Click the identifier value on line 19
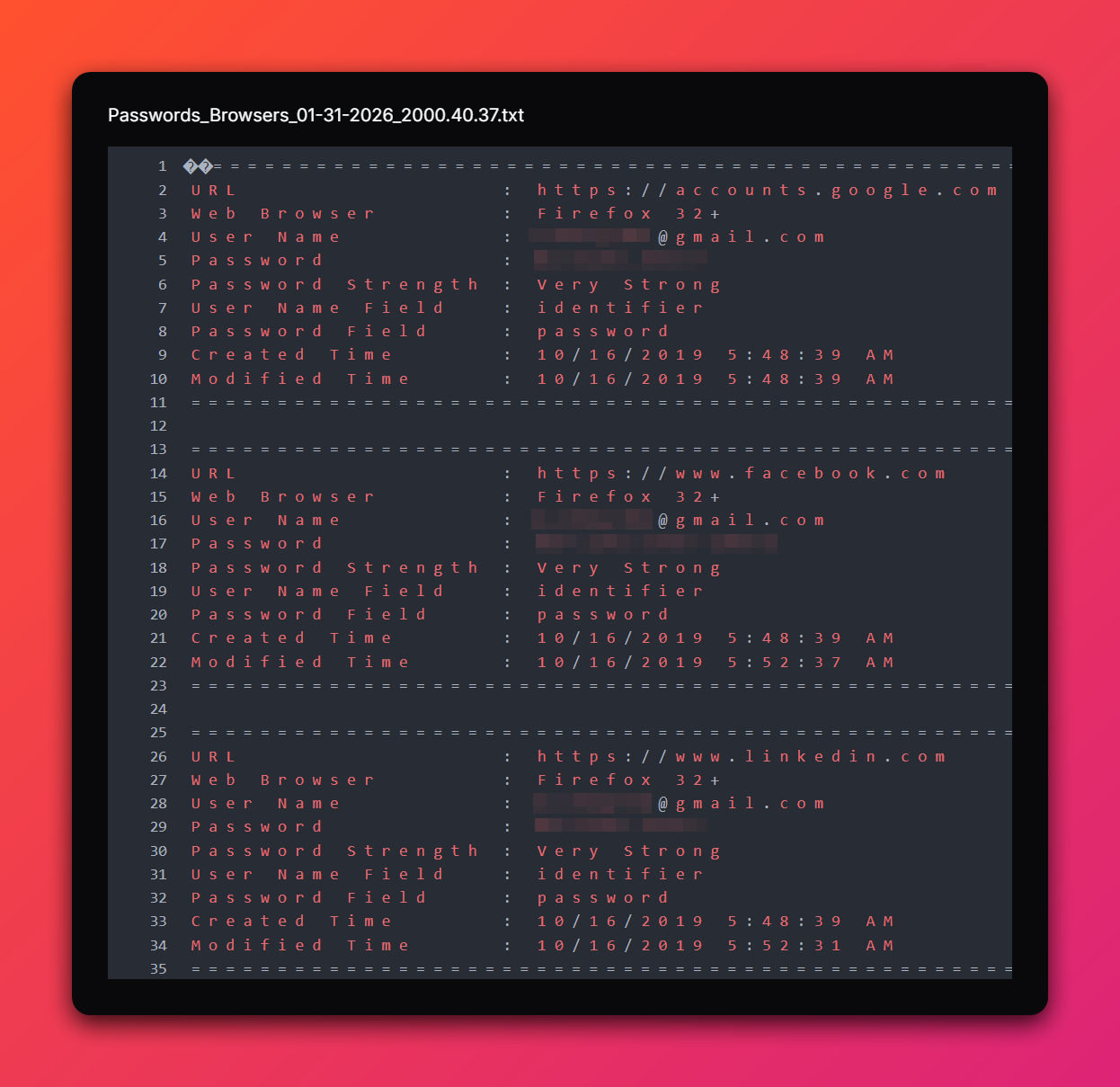 click(x=619, y=591)
